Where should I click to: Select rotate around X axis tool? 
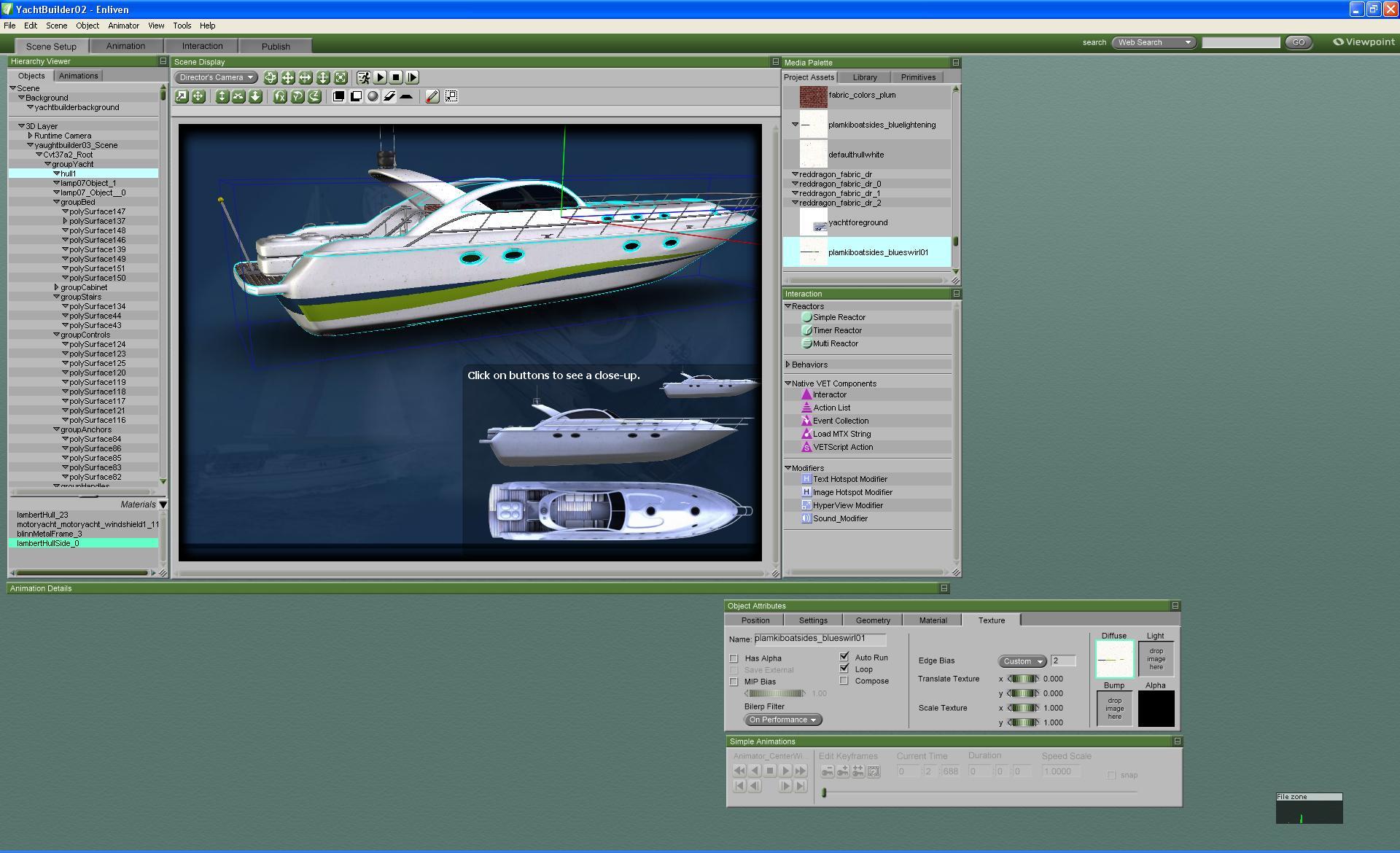coord(280,96)
